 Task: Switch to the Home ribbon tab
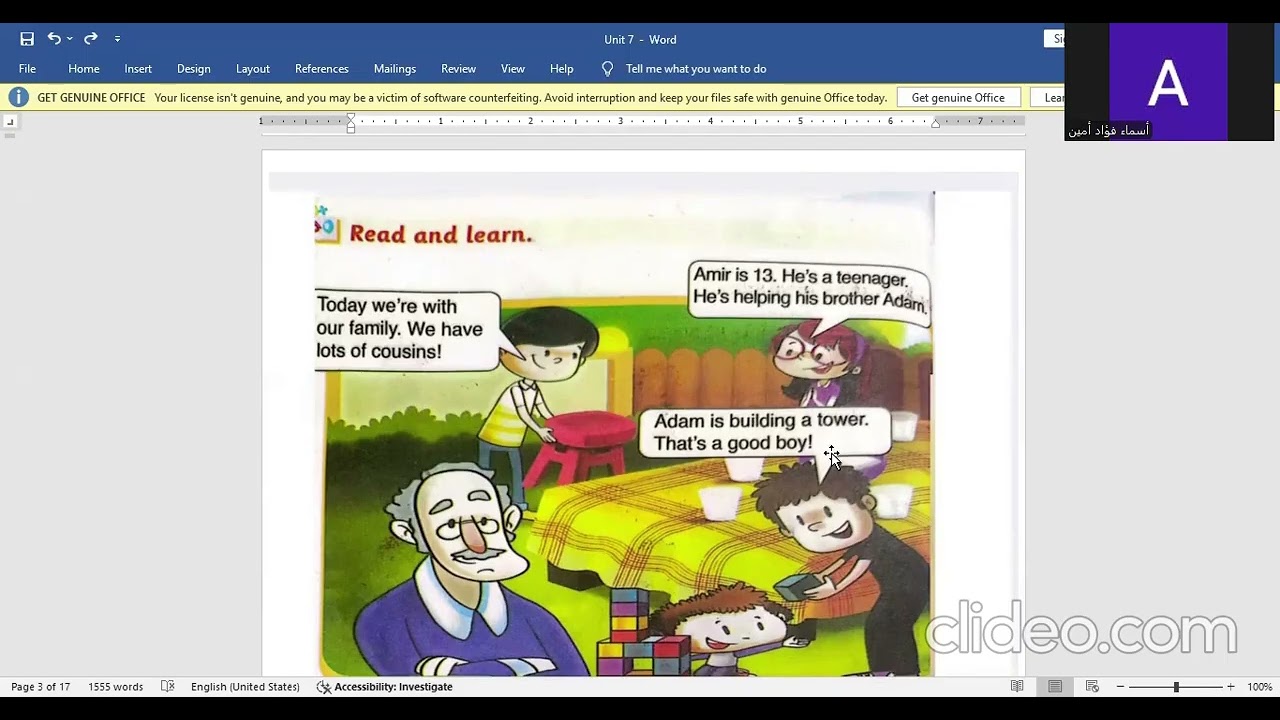pos(84,69)
